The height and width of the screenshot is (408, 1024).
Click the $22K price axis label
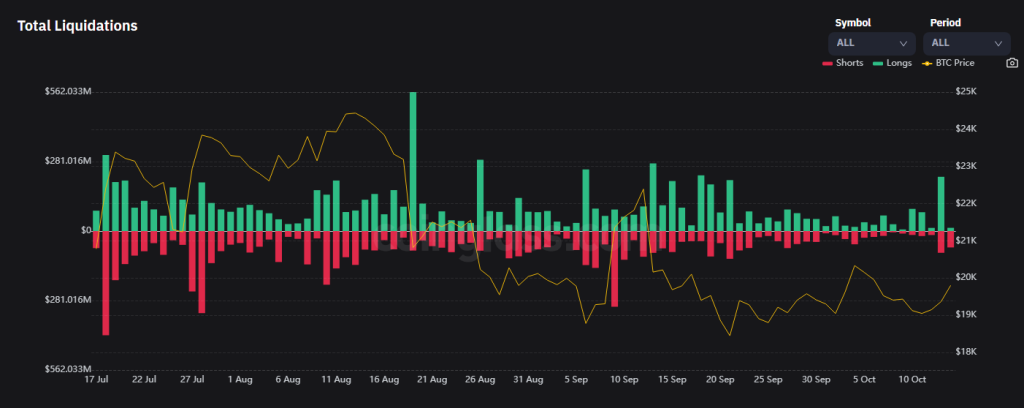[x=967, y=204]
